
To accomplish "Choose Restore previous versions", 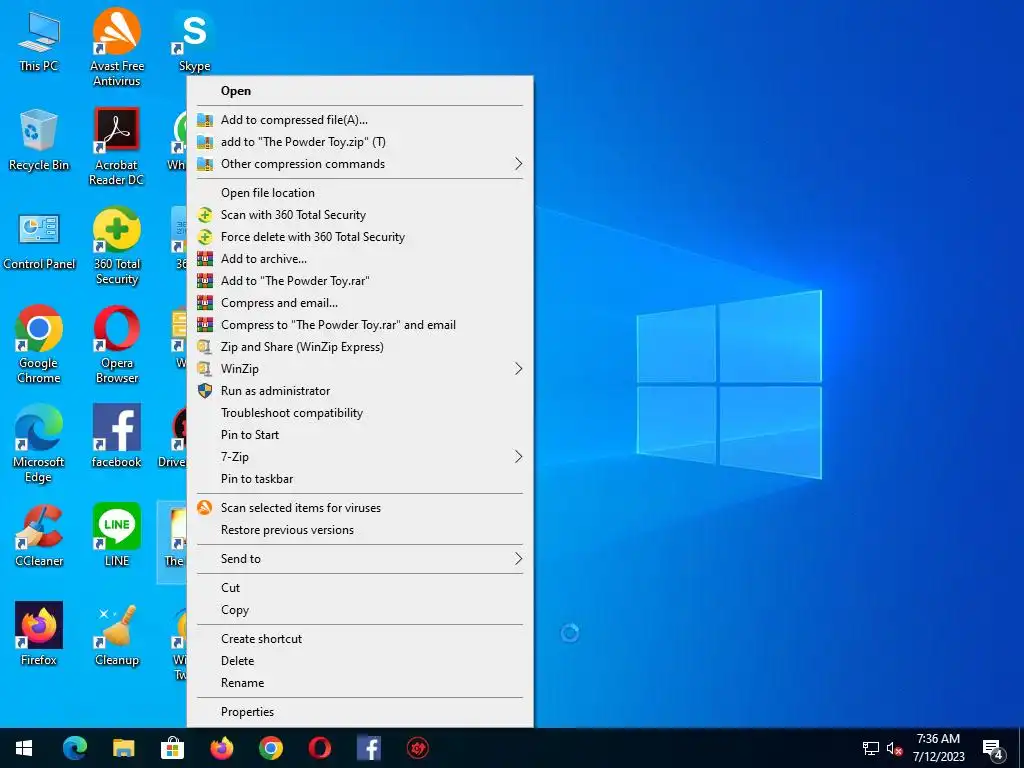I will click(x=360, y=530).
